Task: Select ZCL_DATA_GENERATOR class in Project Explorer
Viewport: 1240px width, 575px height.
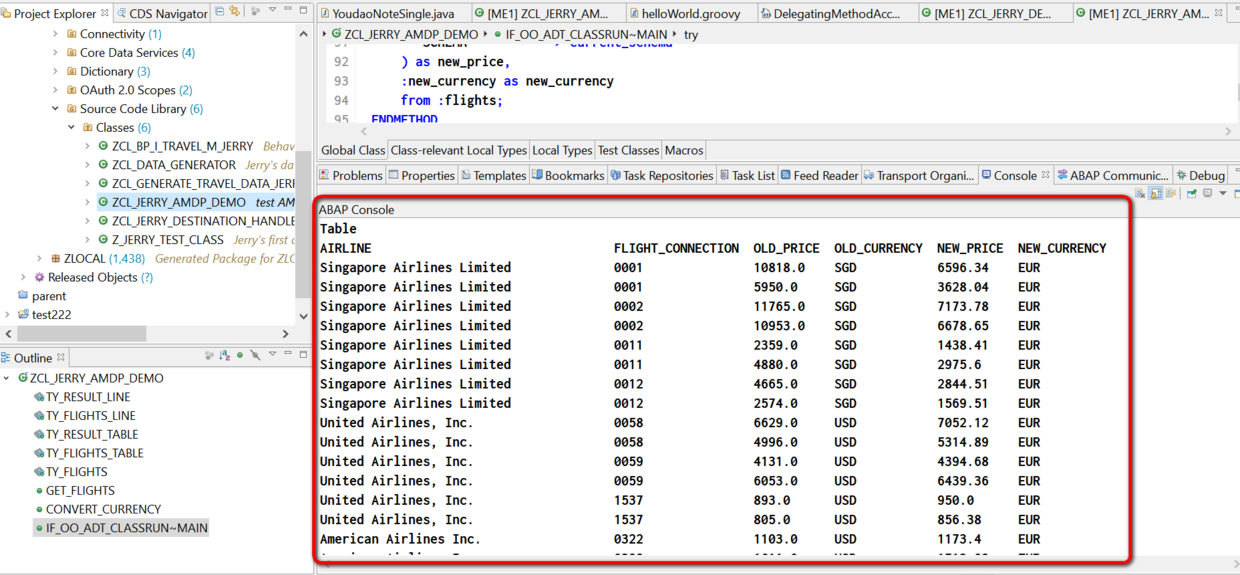Action: [x=174, y=165]
